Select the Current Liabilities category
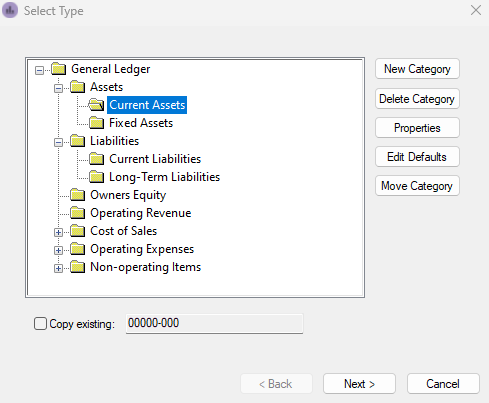This screenshot has width=489, height=403. (155, 159)
